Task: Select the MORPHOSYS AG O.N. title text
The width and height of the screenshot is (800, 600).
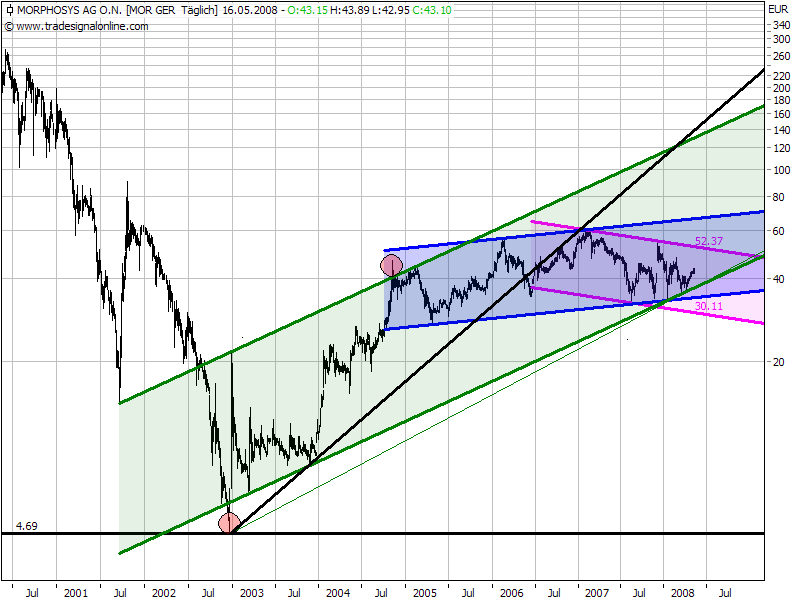Action: tap(70, 10)
